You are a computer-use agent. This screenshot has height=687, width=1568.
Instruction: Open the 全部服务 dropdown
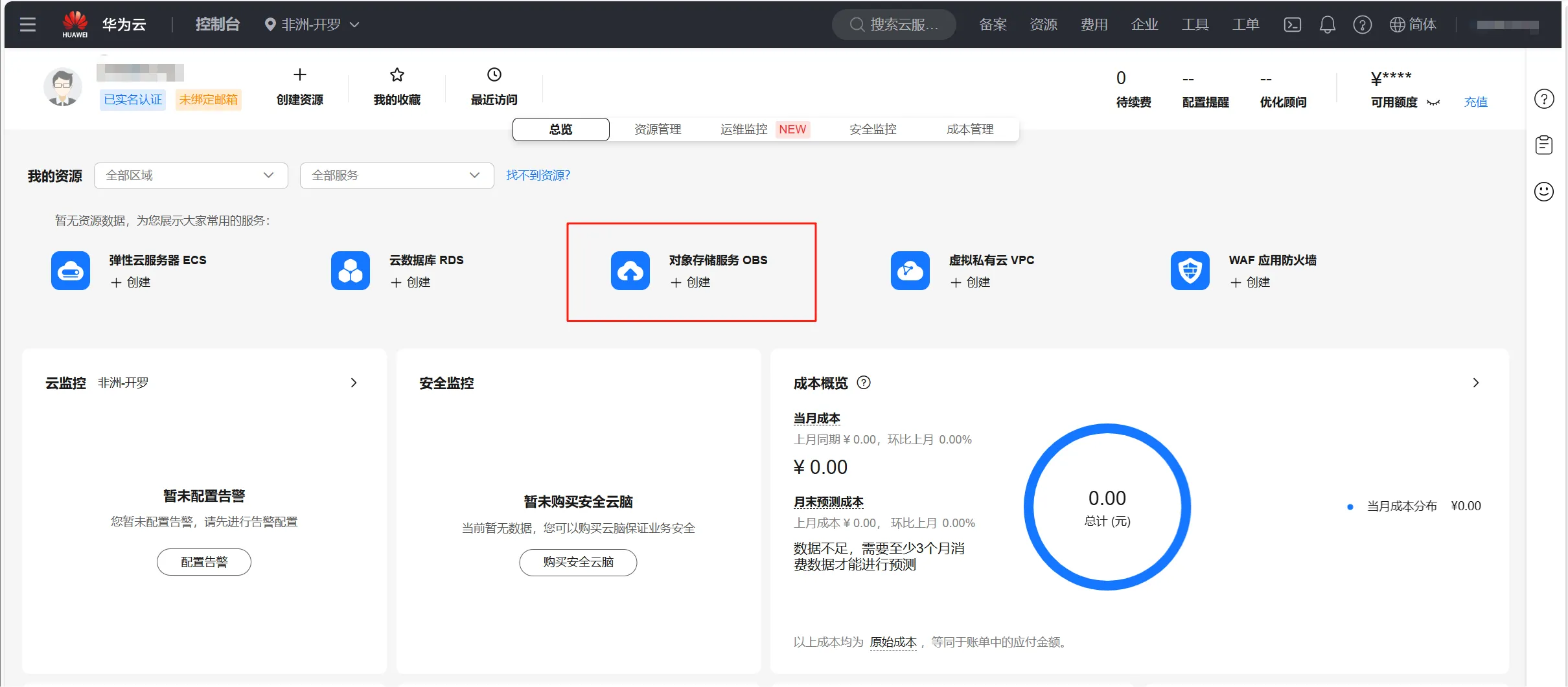pos(397,175)
